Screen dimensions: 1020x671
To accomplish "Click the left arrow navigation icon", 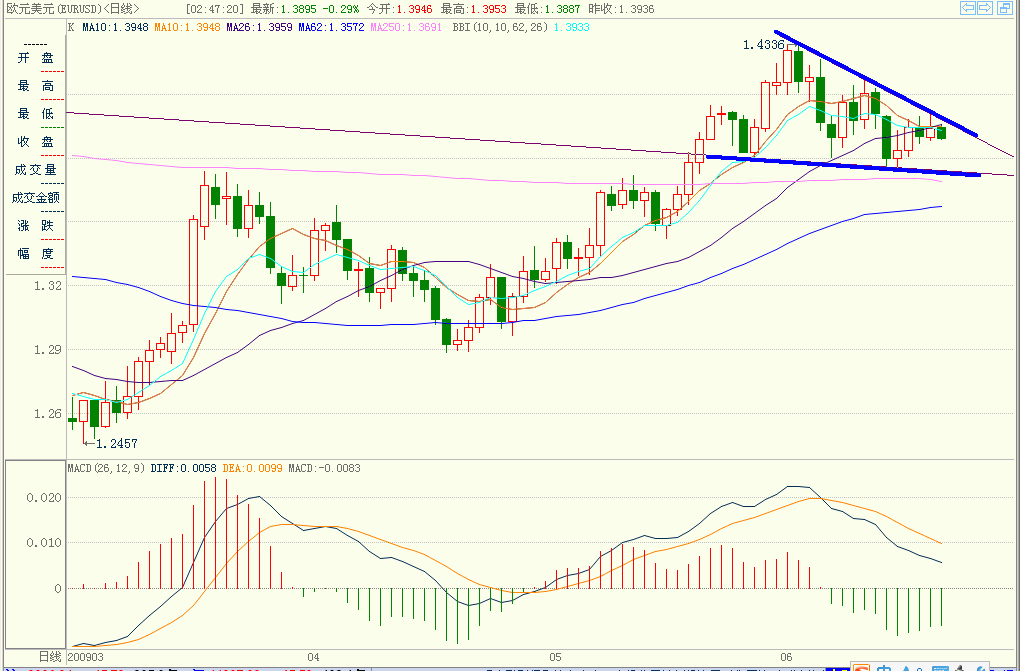I will (x=967, y=8).
